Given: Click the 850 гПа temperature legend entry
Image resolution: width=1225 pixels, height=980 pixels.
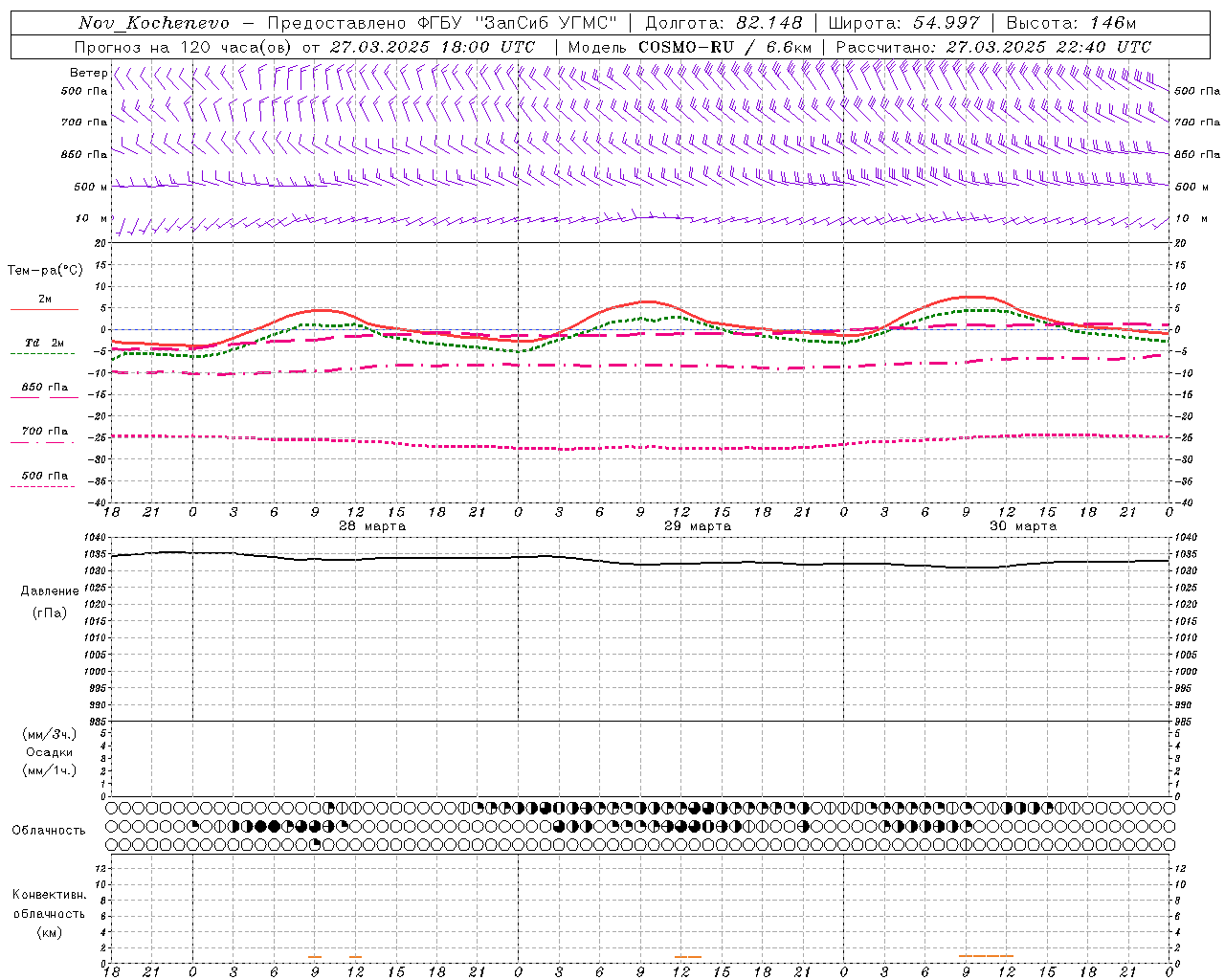Looking at the screenshot, I should 45,388.
